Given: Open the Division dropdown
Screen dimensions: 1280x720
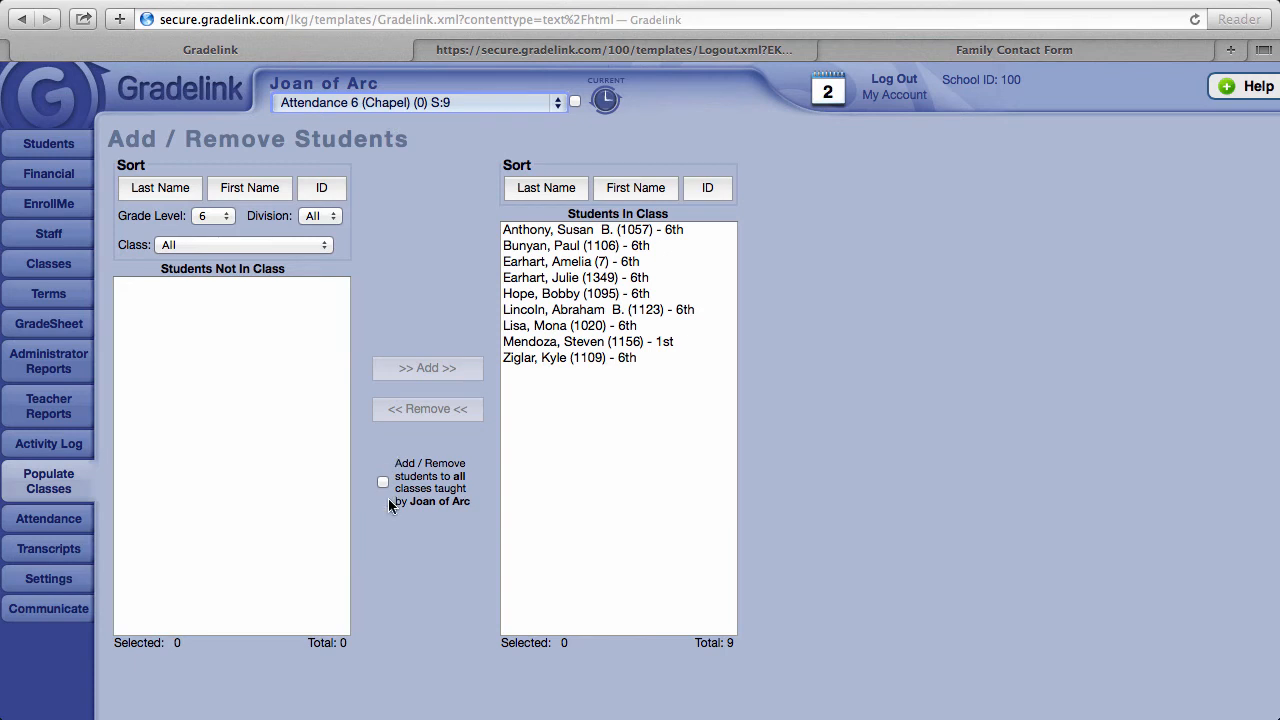Looking at the screenshot, I should (x=320, y=216).
